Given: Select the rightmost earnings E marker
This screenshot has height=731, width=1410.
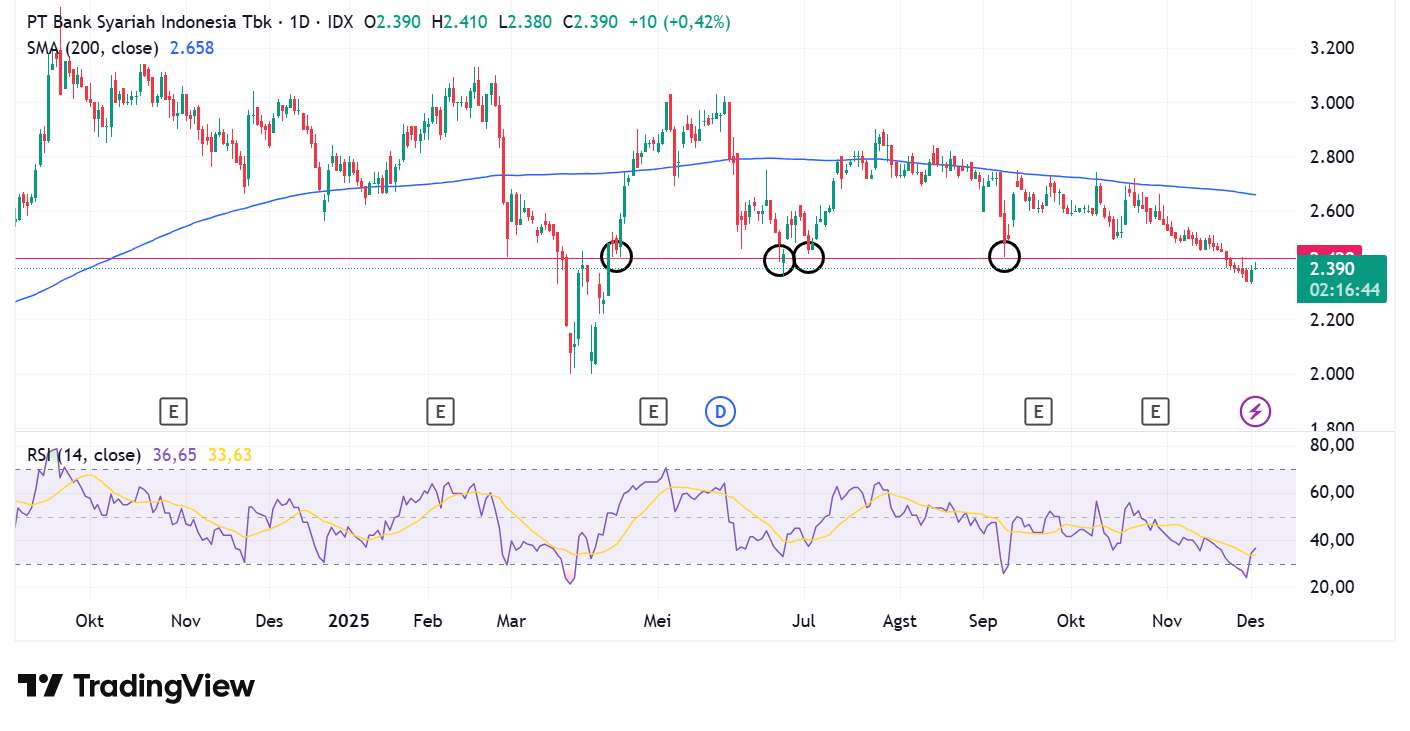Looking at the screenshot, I should pyautogui.click(x=1156, y=410).
